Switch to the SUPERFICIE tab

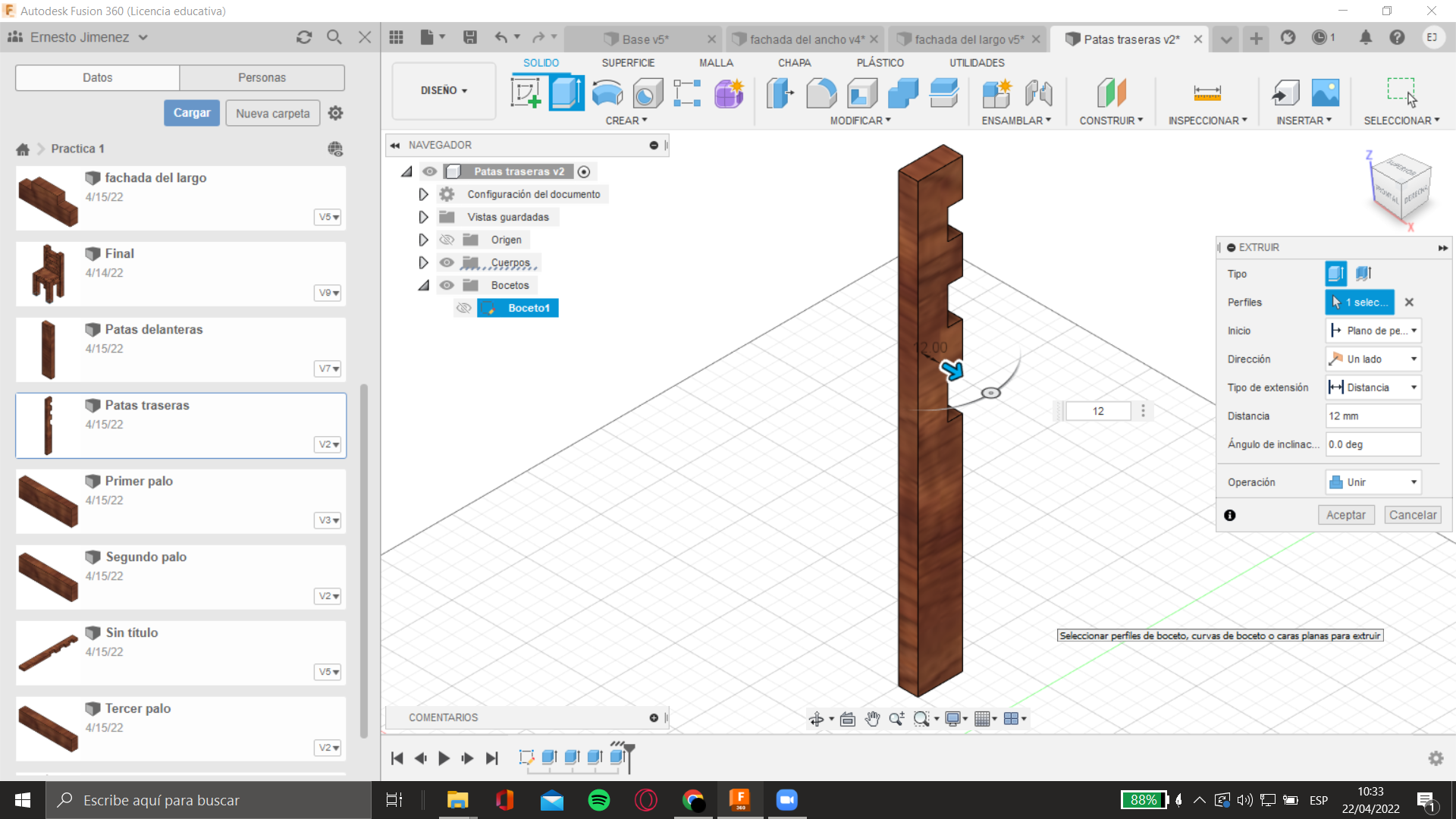click(628, 63)
